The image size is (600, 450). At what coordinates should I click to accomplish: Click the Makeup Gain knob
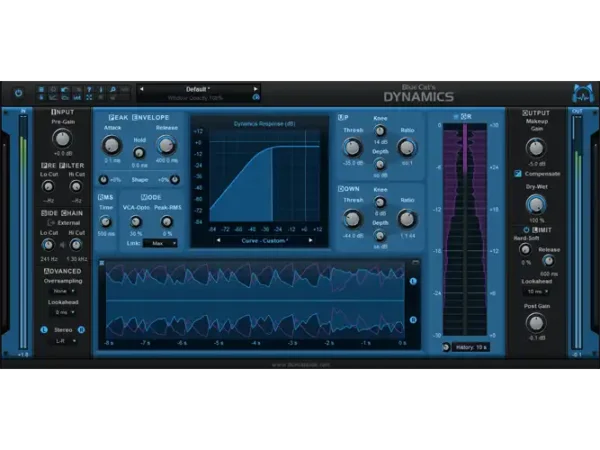coord(536,148)
